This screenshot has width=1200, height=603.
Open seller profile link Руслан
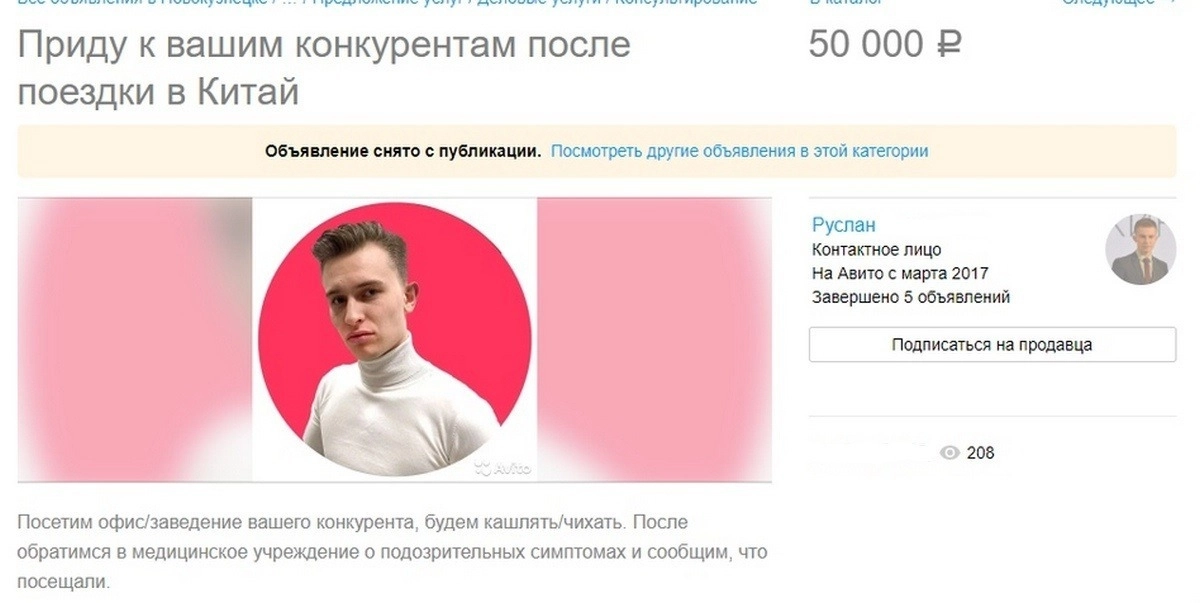[x=844, y=226]
